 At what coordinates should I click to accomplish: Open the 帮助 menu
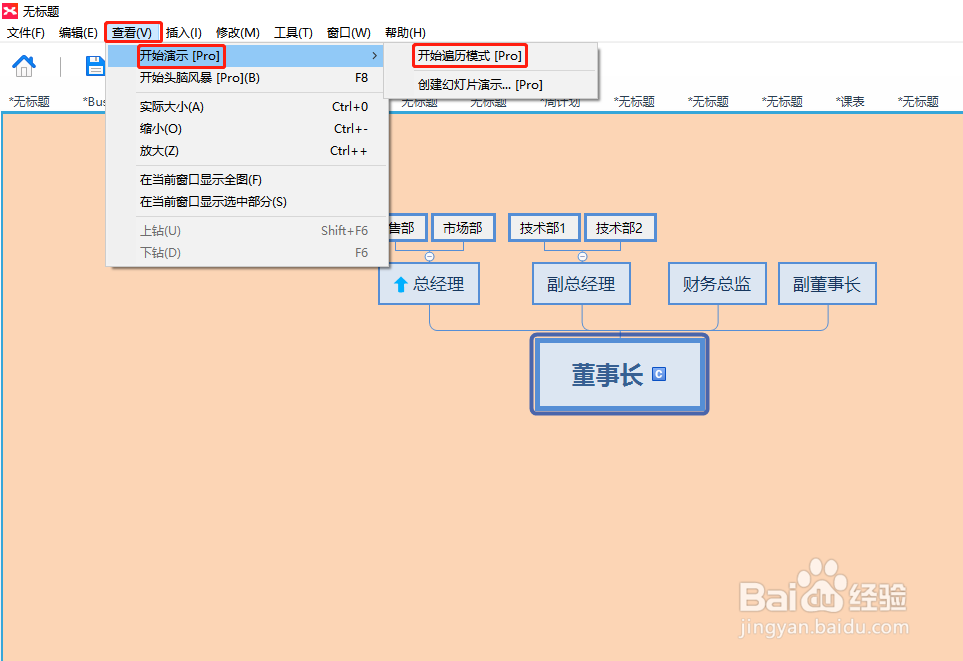pos(404,32)
